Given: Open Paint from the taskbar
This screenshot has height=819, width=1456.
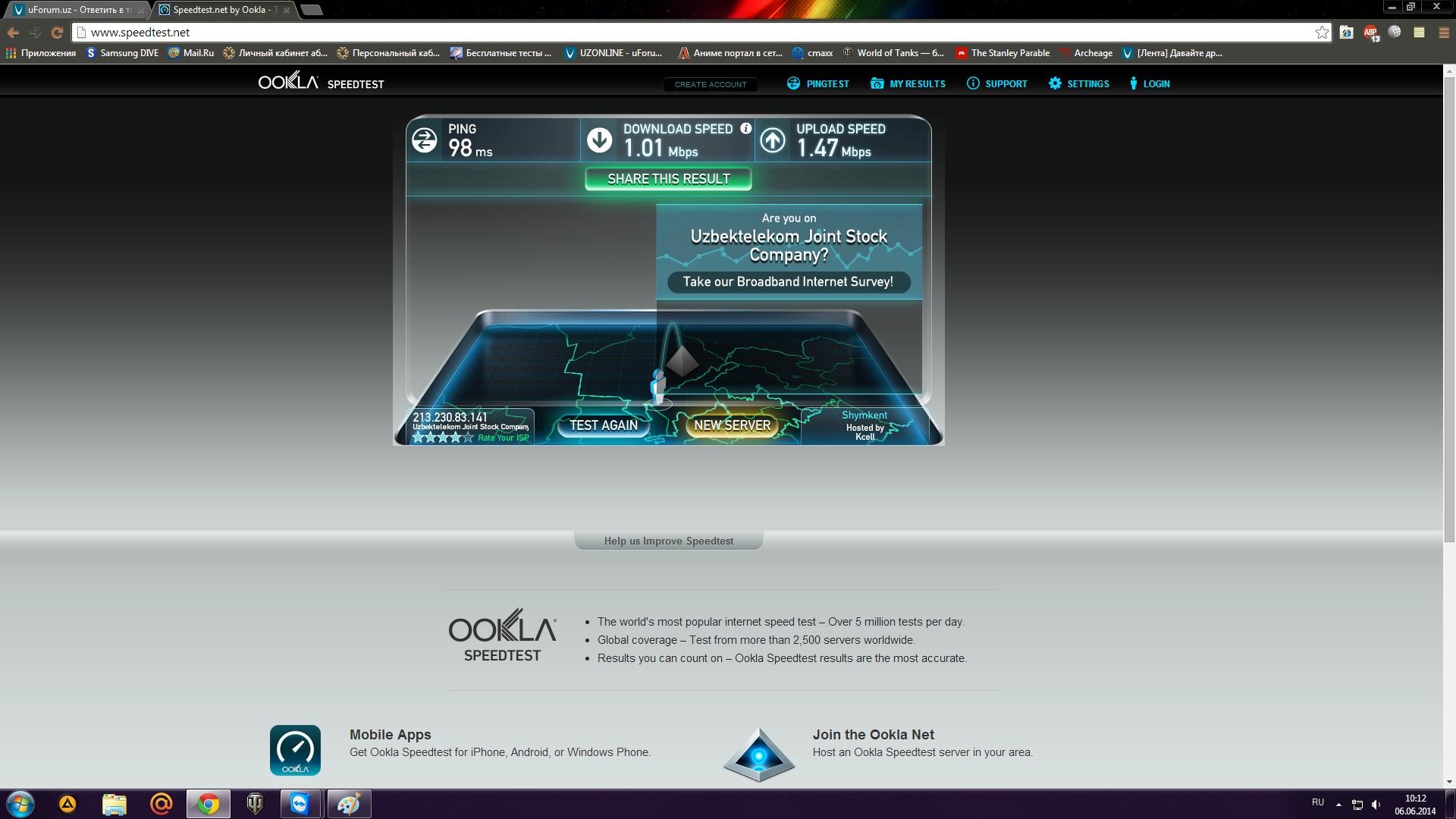Looking at the screenshot, I should click(x=348, y=804).
